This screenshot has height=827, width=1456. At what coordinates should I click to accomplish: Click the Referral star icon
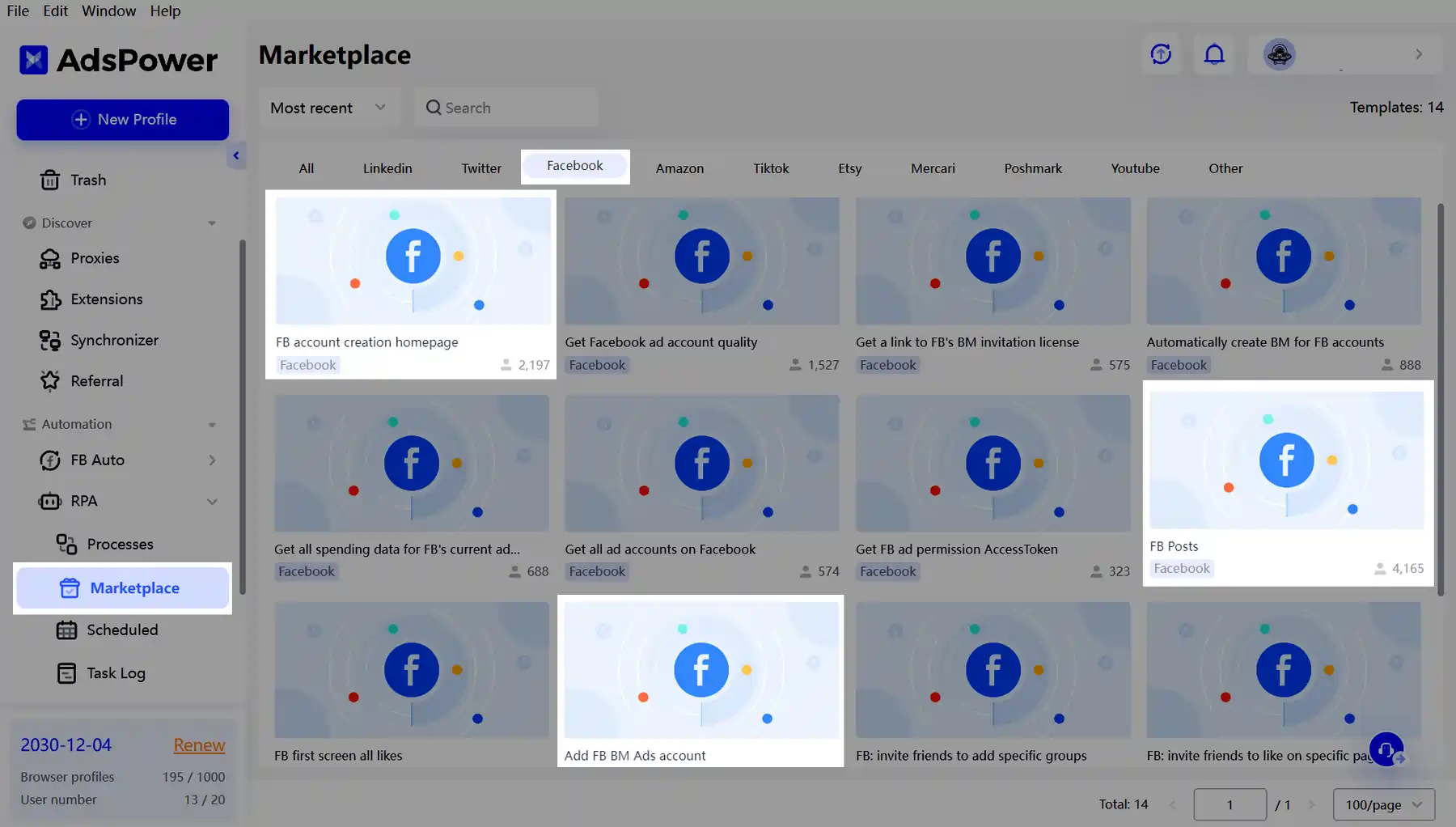point(50,381)
